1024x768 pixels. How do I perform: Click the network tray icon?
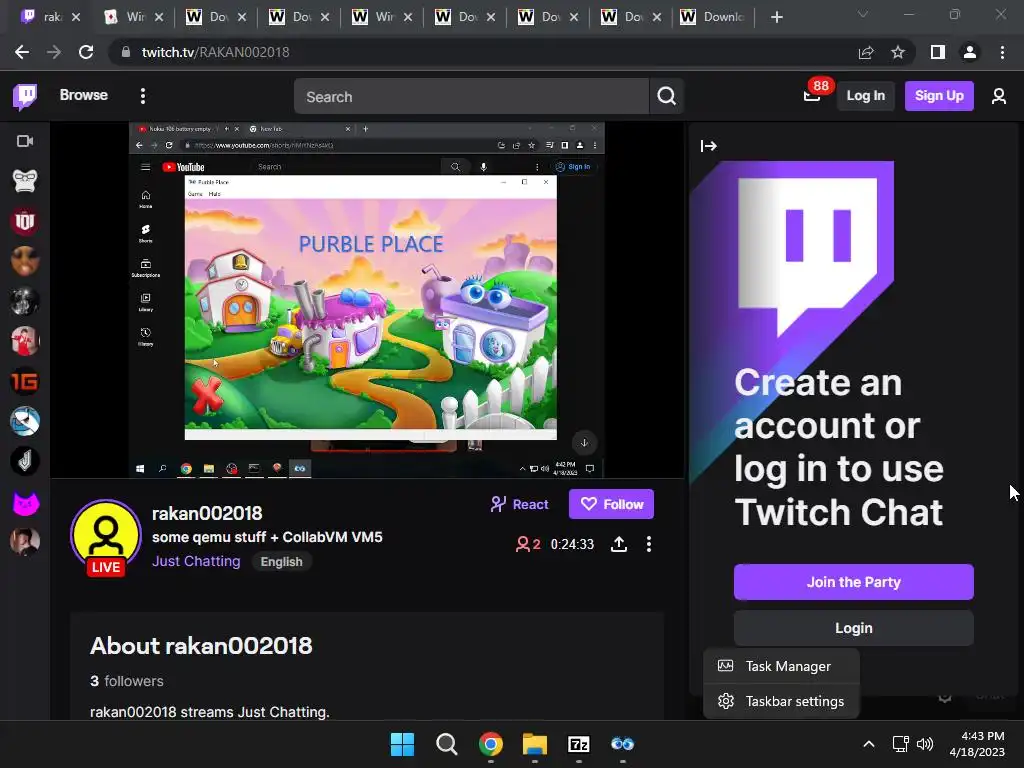pos(901,744)
